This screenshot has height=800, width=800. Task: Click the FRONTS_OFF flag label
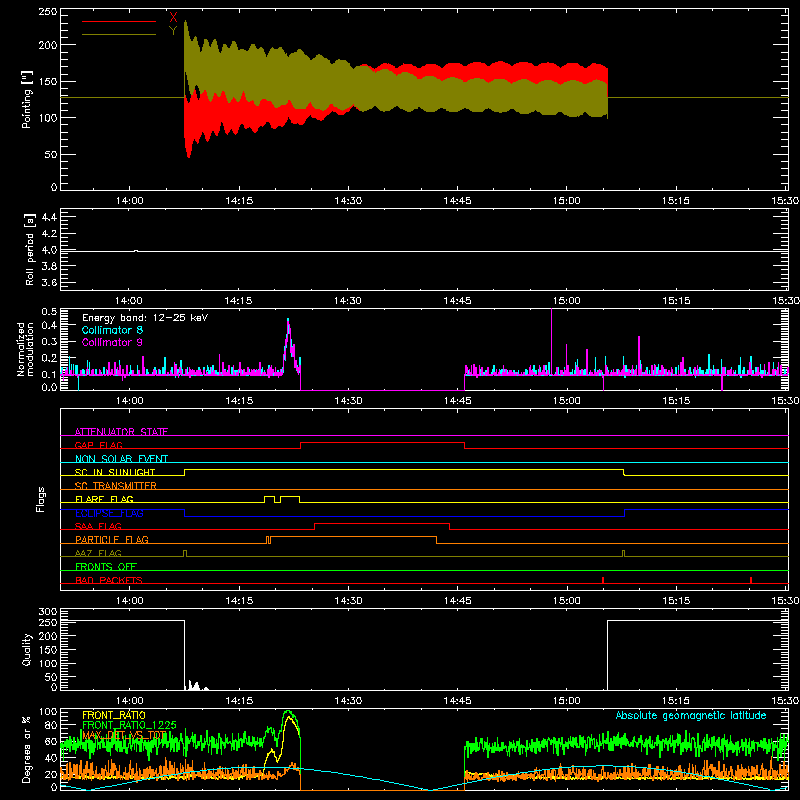click(x=106, y=566)
